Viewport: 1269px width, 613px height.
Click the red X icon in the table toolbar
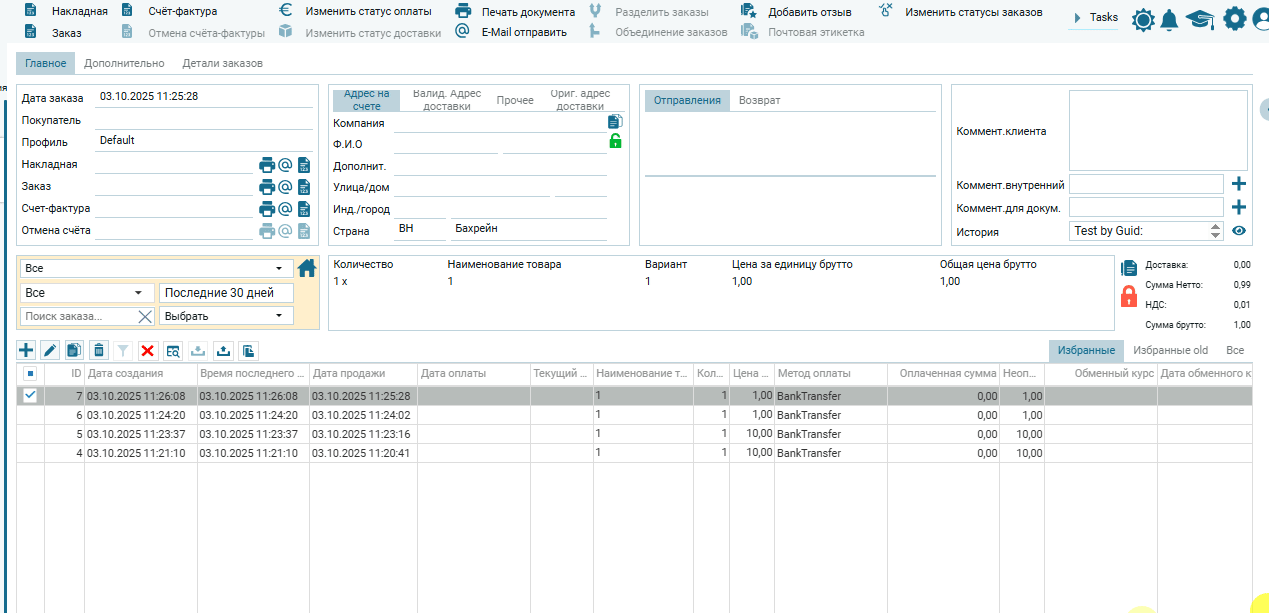[148, 350]
